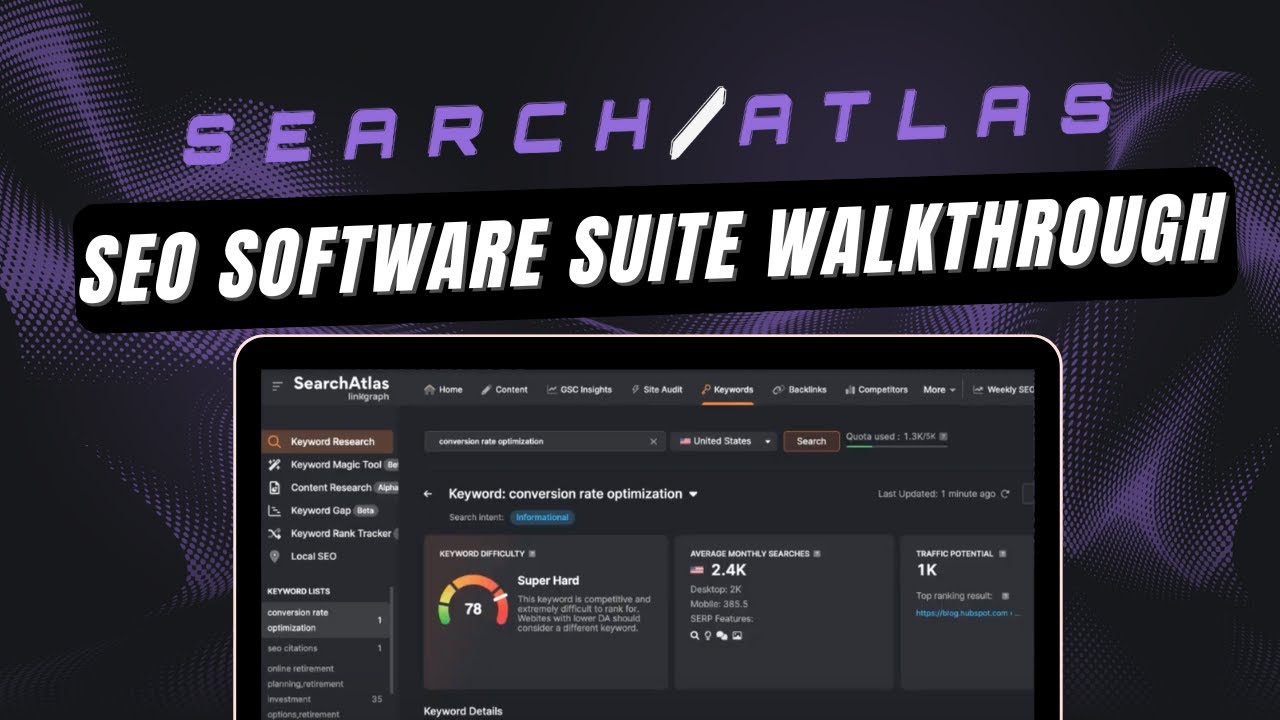
Task: Click the Site Audit lightning icon
Action: (x=635, y=389)
